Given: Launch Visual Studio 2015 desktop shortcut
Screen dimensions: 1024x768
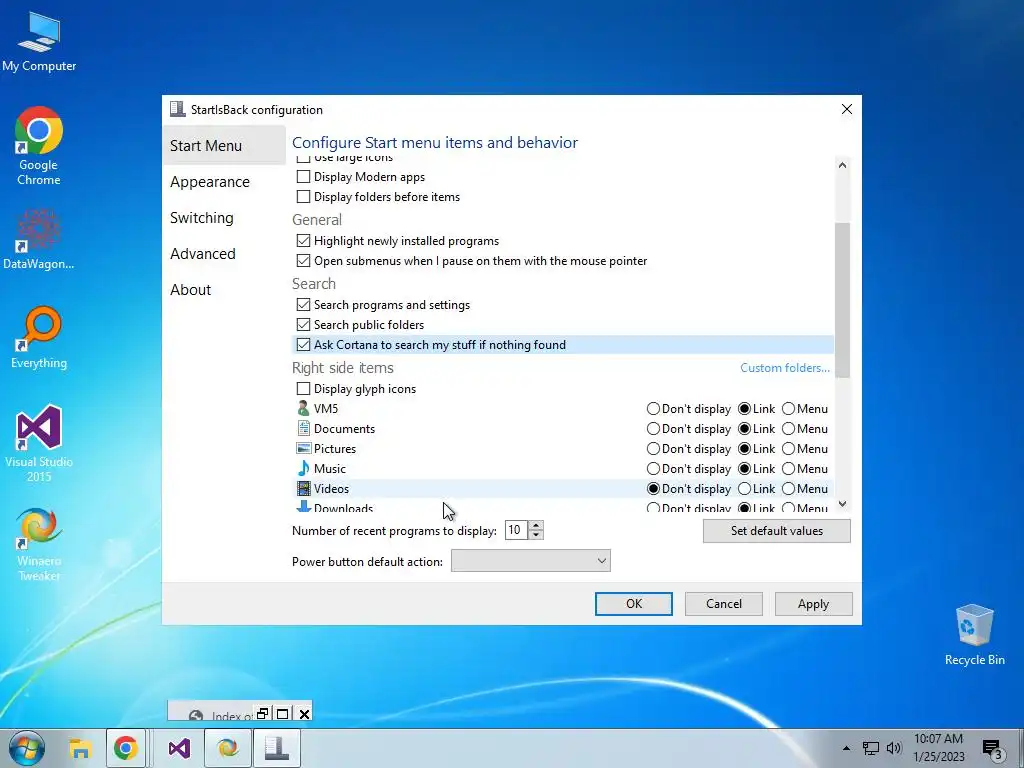Looking at the screenshot, I should (39, 443).
